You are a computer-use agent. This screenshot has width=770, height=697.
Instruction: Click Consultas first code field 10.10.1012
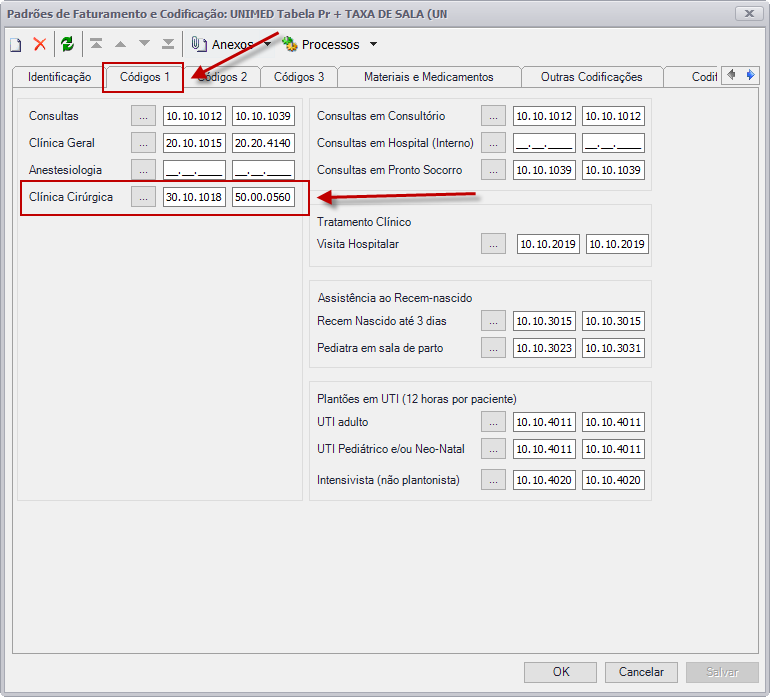pos(194,116)
